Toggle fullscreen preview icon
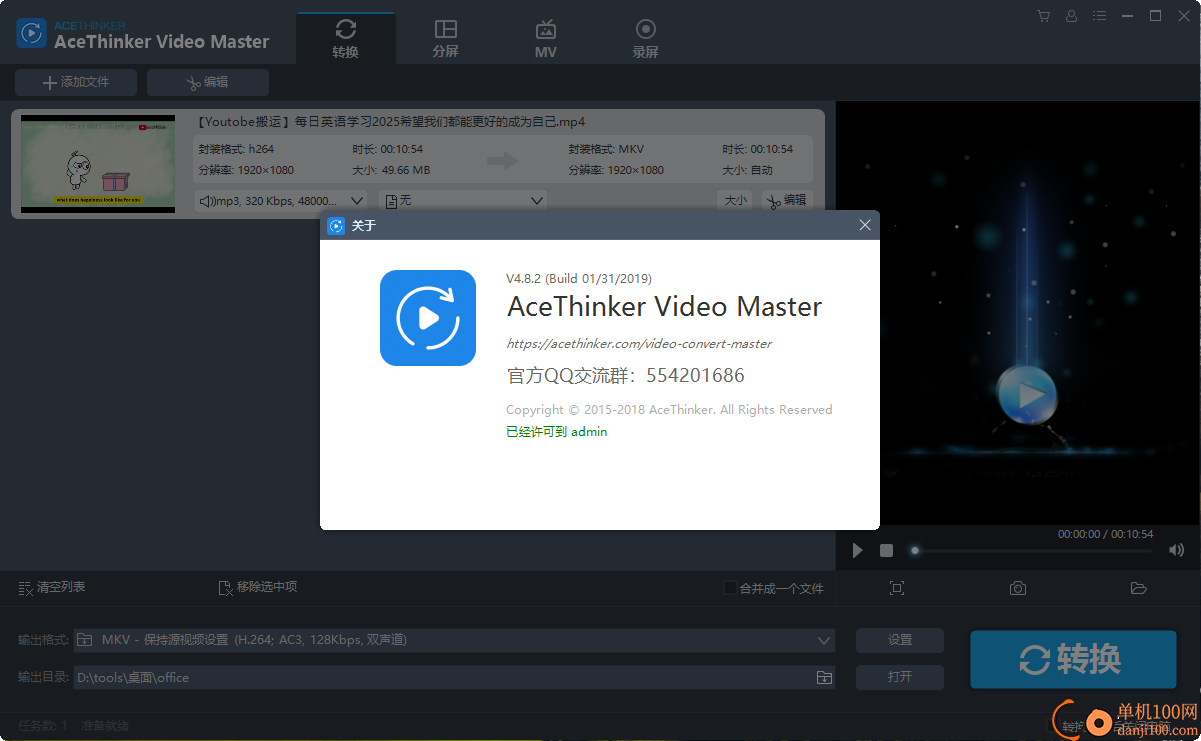The image size is (1201, 741). point(897,588)
